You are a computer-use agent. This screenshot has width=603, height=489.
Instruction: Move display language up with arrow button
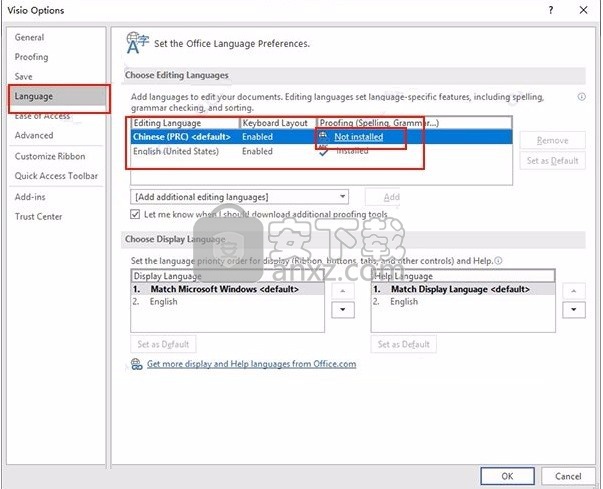coord(343,291)
